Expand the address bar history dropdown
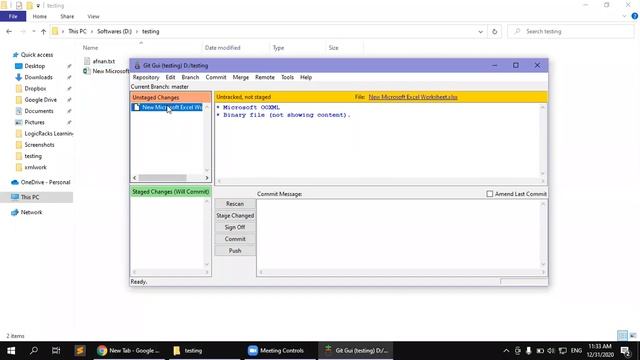This screenshot has width=640, height=360. pyautogui.click(x=480, y=31)
